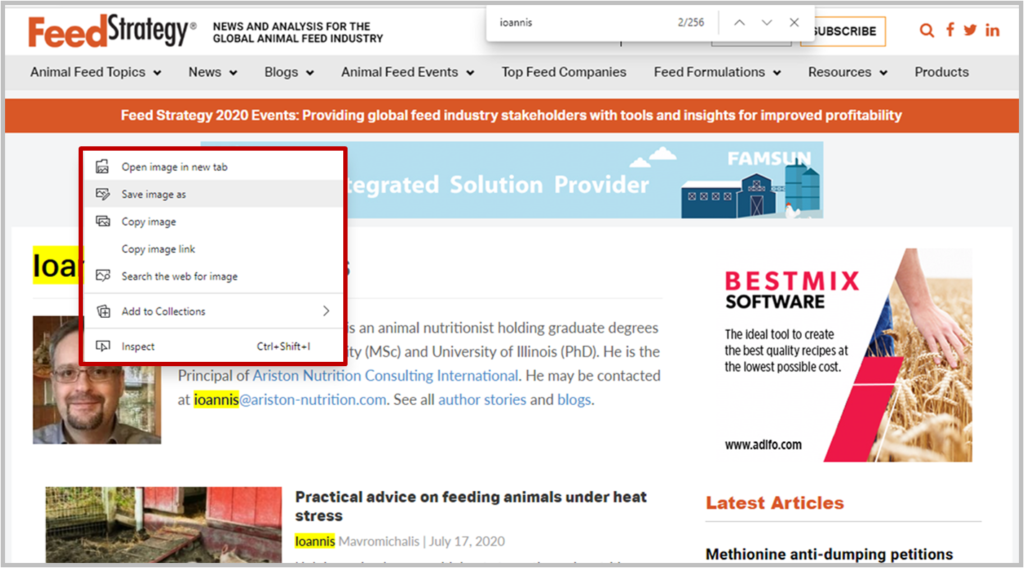The image size is (1024, 568).
Task: Open Methionine anti-dumping petitions article
Action: click(829, 554)
